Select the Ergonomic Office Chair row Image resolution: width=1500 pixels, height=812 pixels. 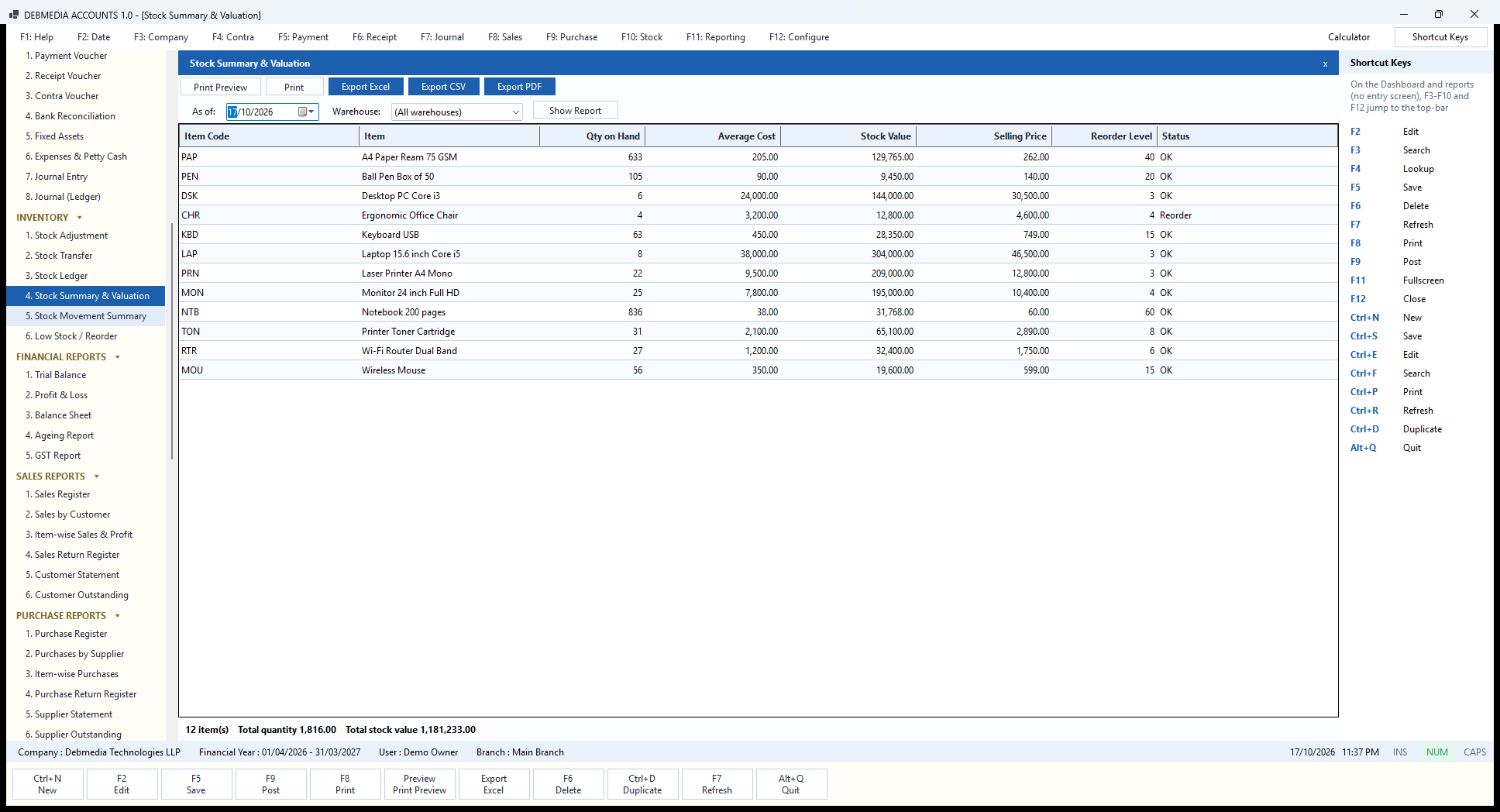(758, 215)
